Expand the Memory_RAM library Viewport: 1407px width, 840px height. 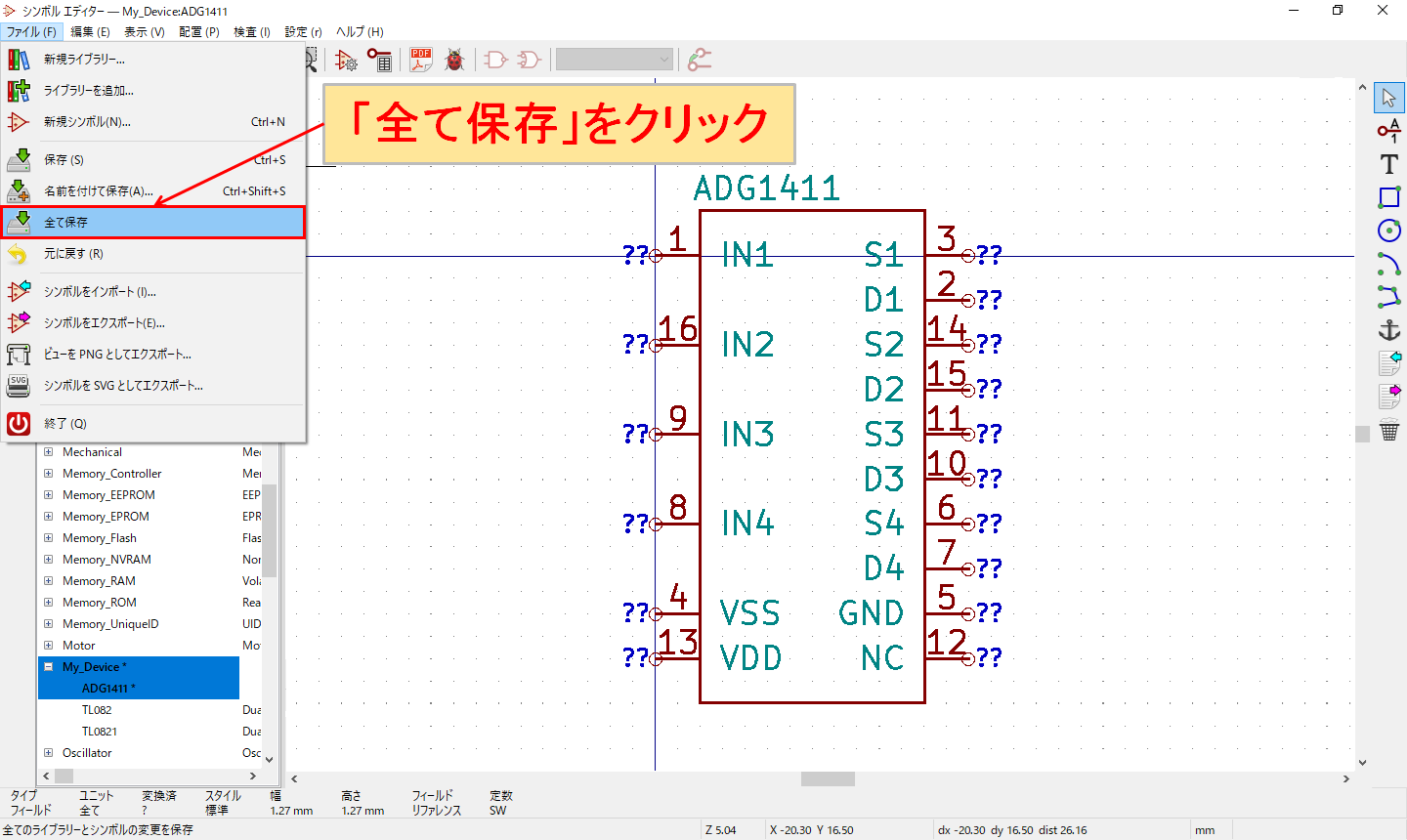49,580
